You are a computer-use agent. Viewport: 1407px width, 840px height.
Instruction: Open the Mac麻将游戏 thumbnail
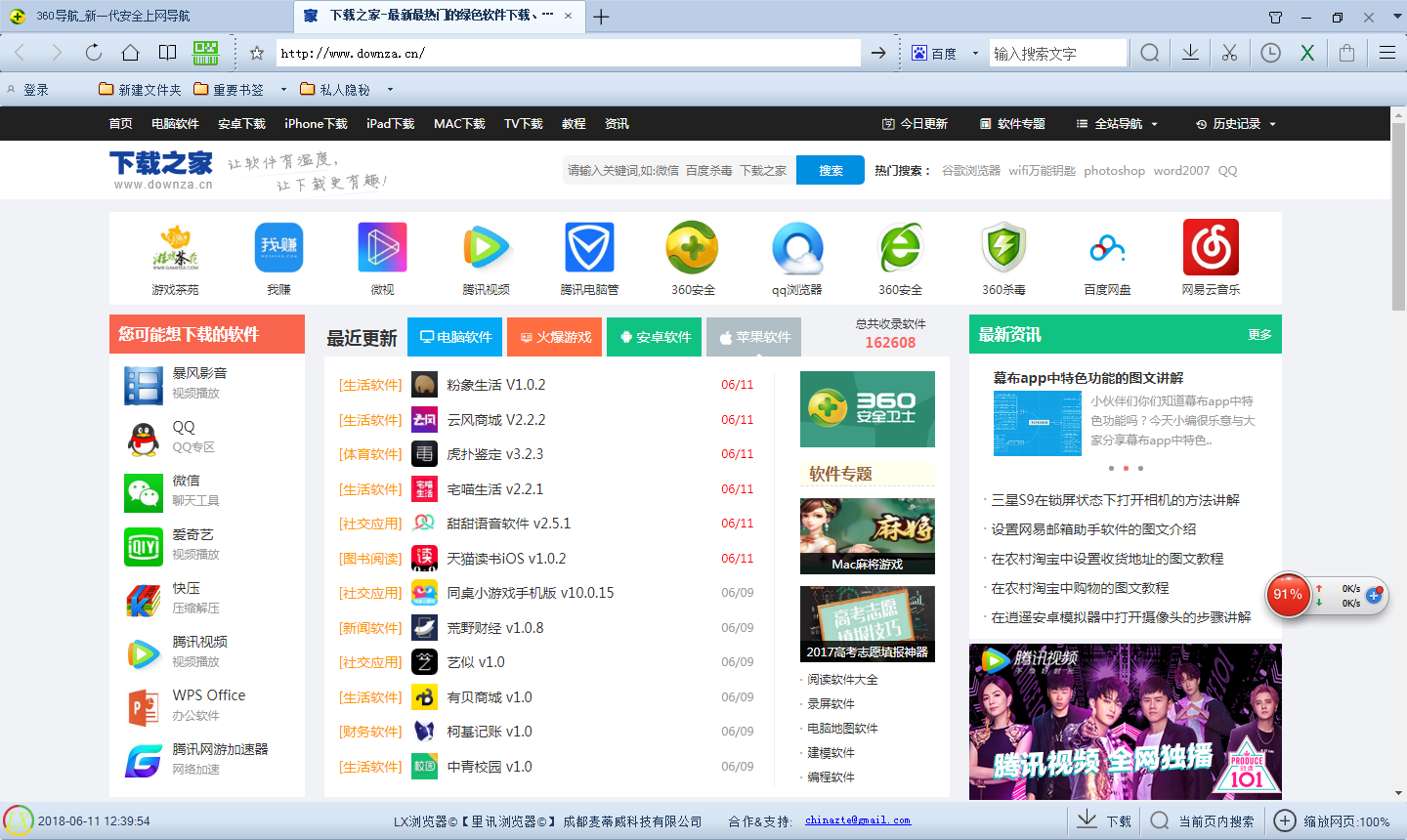click(x=868, y=536)
